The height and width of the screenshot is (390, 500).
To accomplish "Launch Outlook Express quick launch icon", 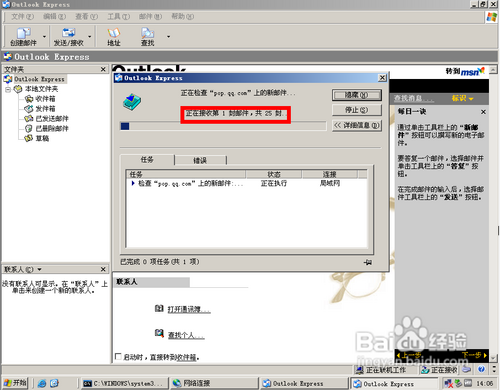I will [x=54, y=383].
